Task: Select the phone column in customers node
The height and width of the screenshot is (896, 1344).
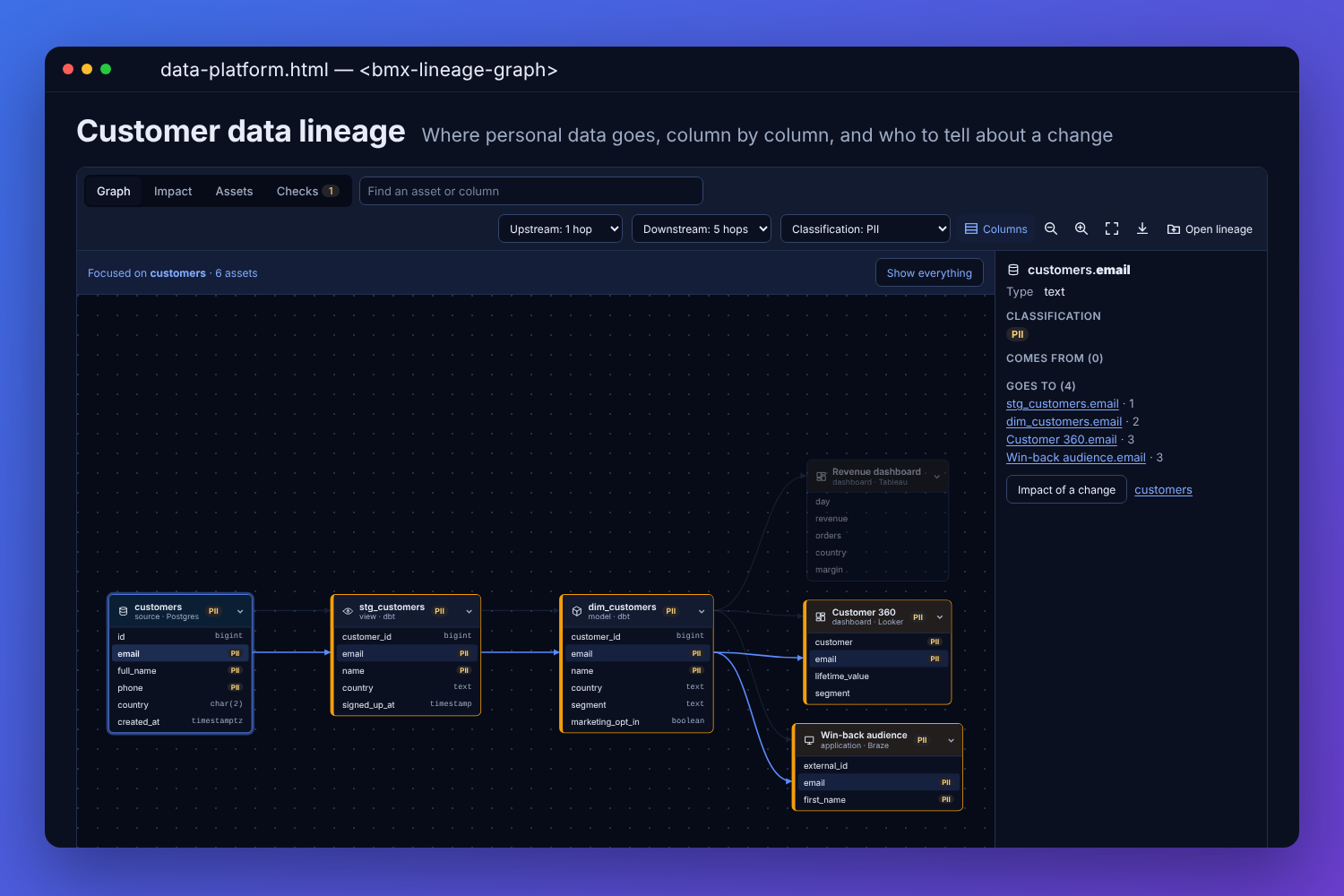Action: (x=180, y=687)
